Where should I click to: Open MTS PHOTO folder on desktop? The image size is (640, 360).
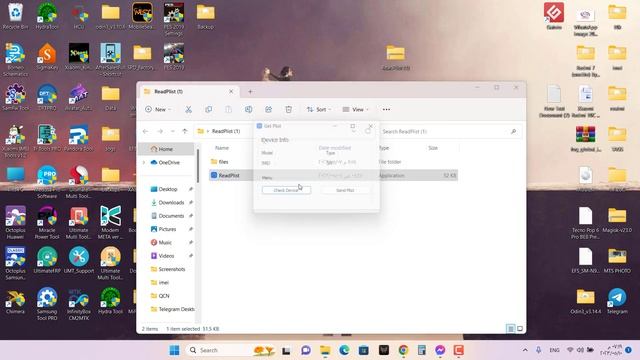click(617, 260)
